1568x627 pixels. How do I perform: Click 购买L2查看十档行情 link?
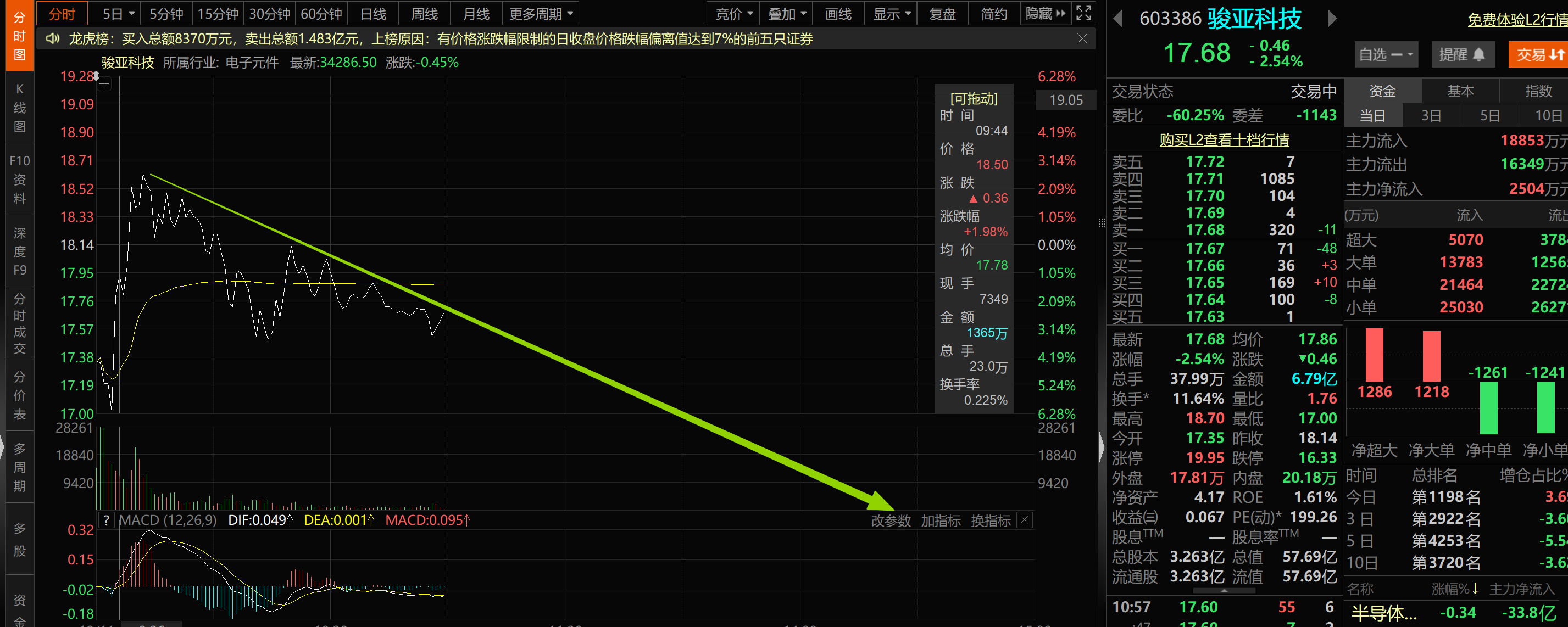pos(1224,140)
